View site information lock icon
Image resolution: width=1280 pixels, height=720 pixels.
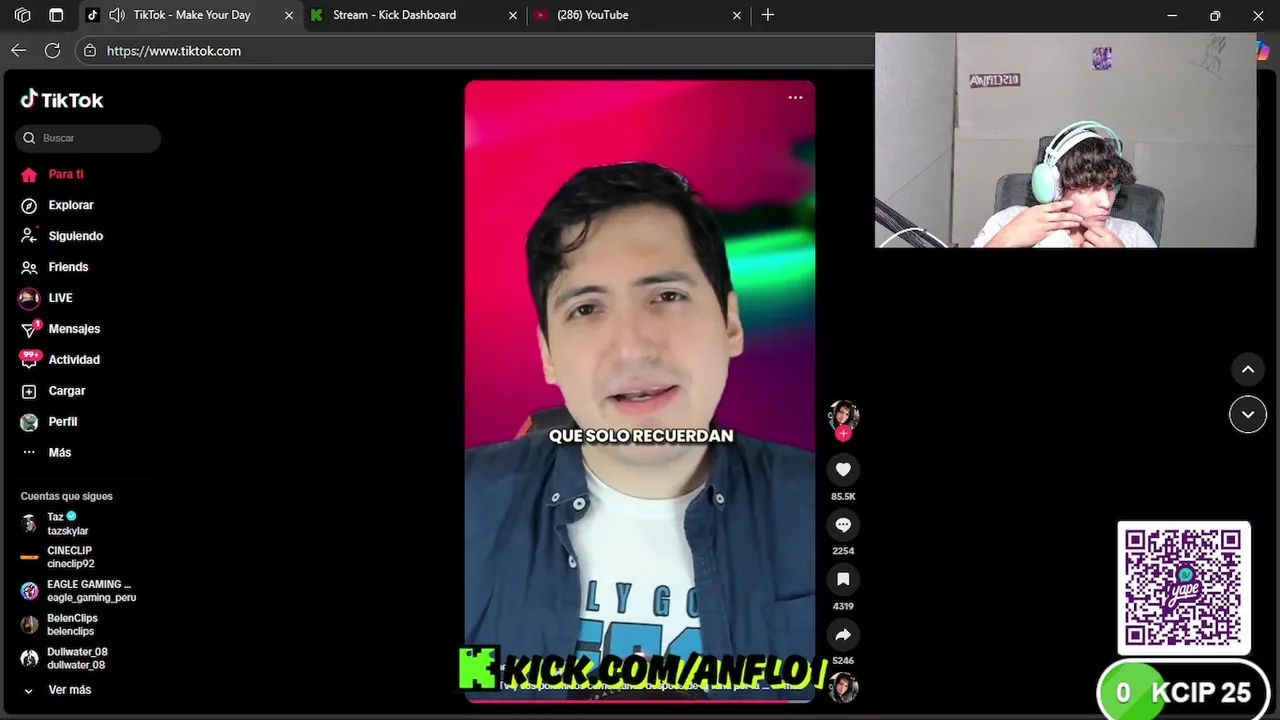coord(90,50)
